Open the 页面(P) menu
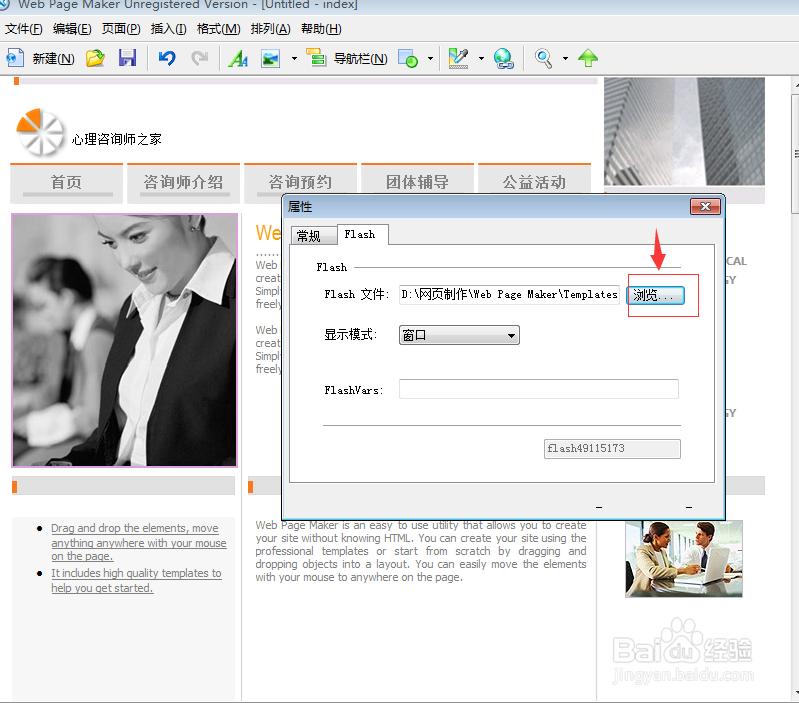The height and width of the screenshot is (703, 799). coord(121,29)
